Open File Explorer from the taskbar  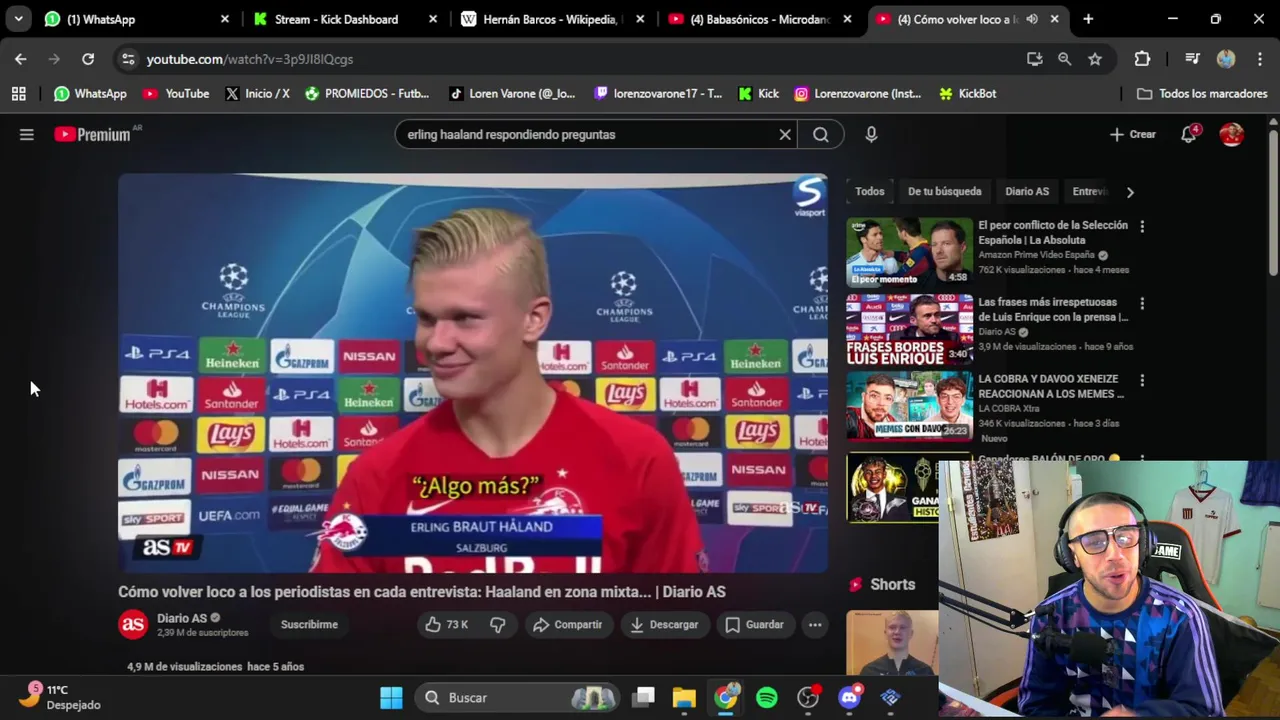pos(684,698)
